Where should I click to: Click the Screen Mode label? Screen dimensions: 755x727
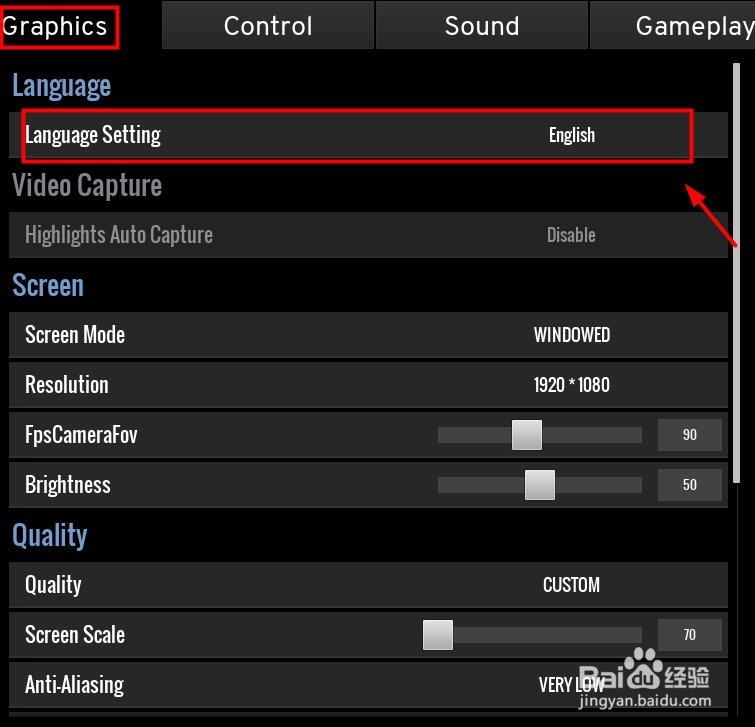pos(75,335)
